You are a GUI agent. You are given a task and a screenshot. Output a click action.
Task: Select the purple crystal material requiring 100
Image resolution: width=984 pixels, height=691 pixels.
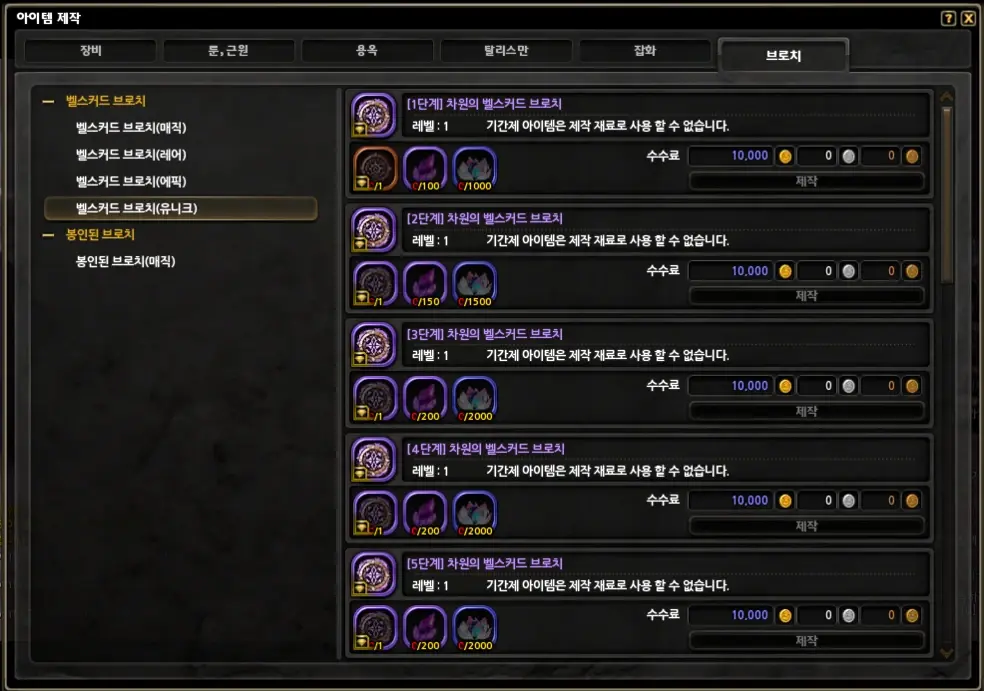coord(425,168)
